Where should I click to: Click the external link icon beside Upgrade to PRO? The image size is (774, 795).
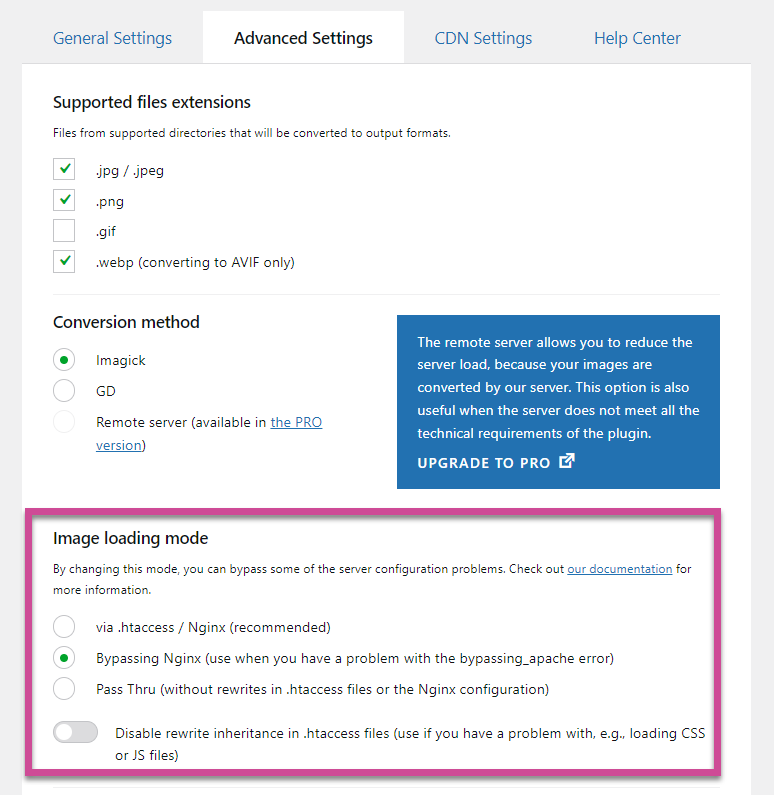pyautogui.click(x=567, y=461)
